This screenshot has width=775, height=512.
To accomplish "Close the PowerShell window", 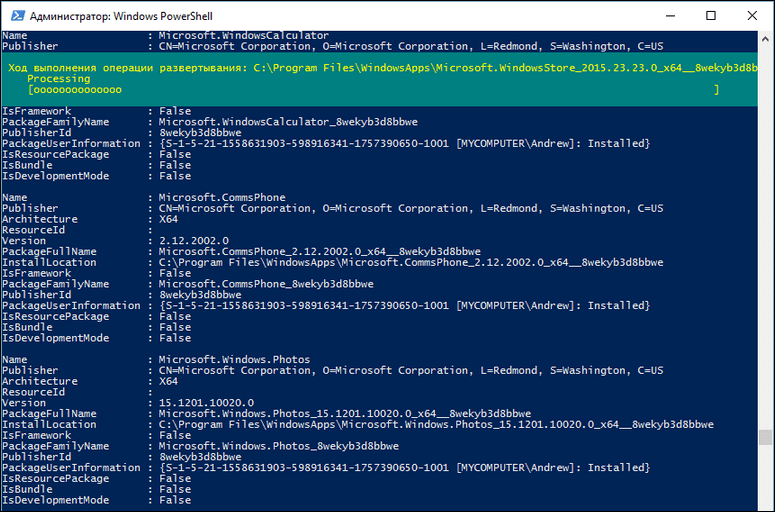I will pos(752,16).
